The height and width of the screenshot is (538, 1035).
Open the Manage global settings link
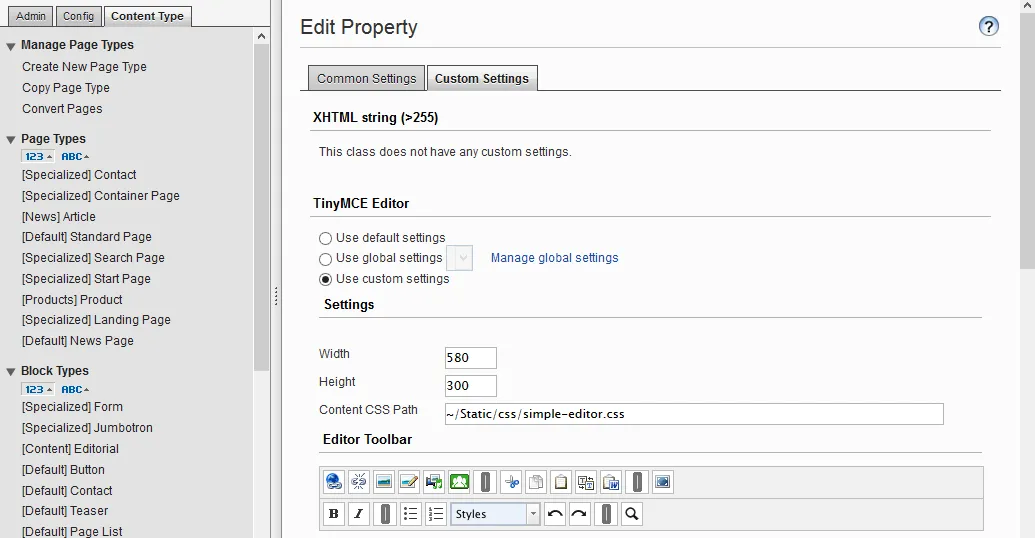(554, 258)
